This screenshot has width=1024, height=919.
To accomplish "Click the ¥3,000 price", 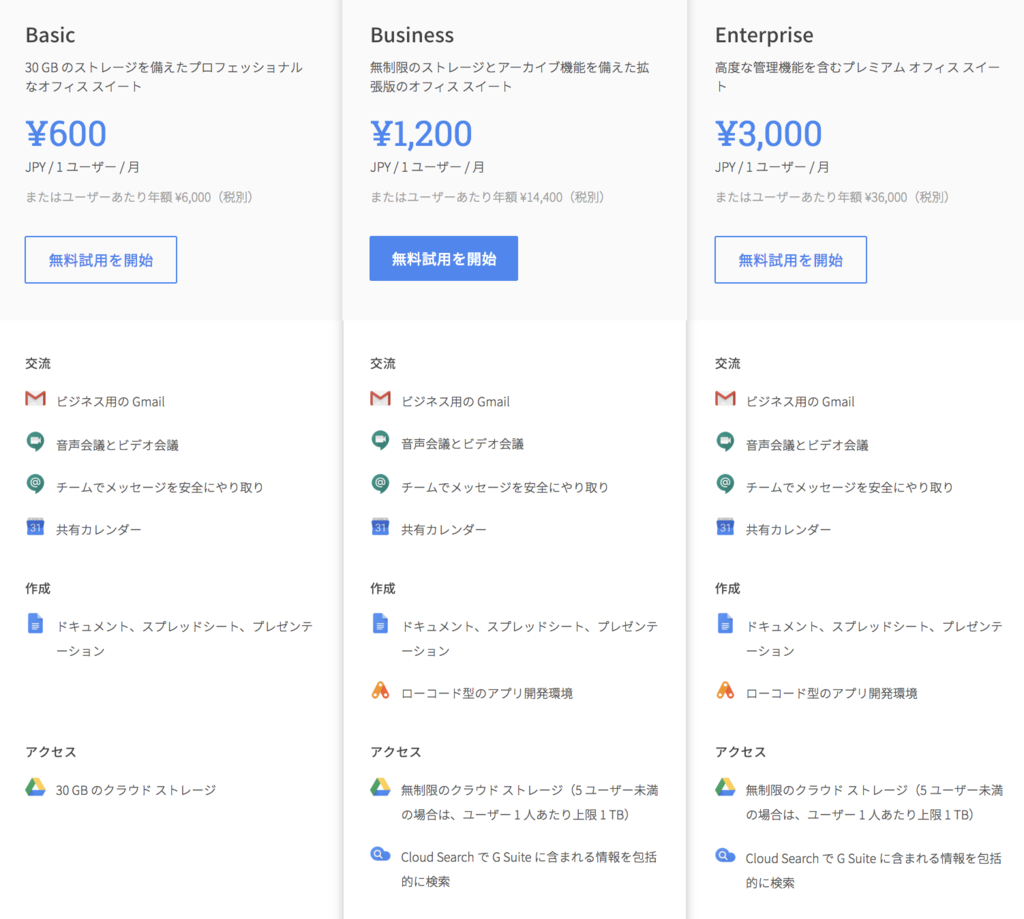I will point(768,133).
